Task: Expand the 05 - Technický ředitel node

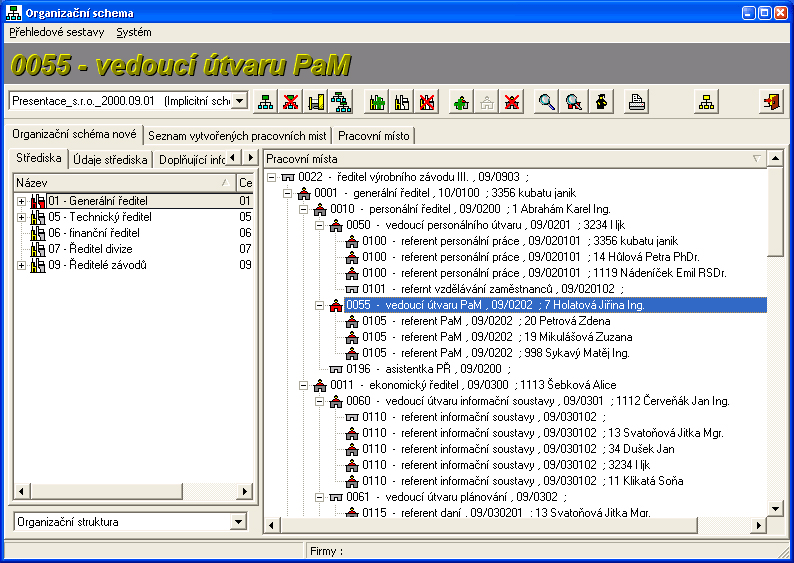Action: [x=21, y=218]
